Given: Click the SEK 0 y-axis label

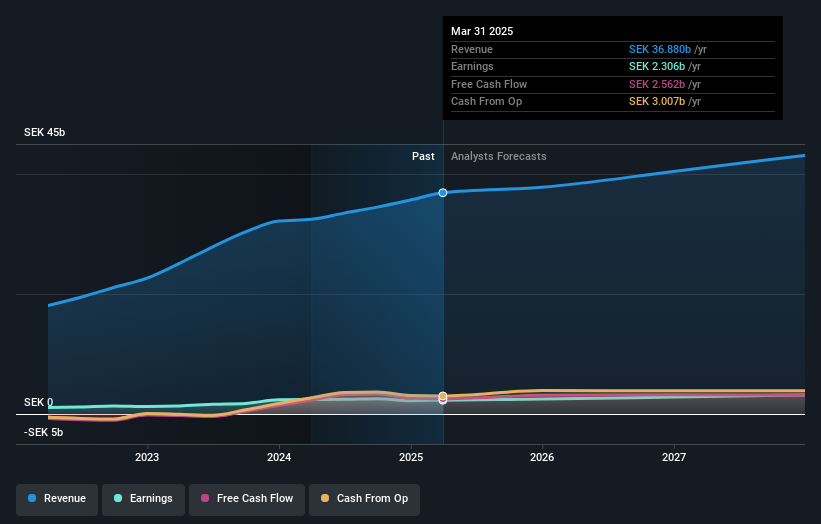Looking at the screenshot, I should tap(38, 403).
